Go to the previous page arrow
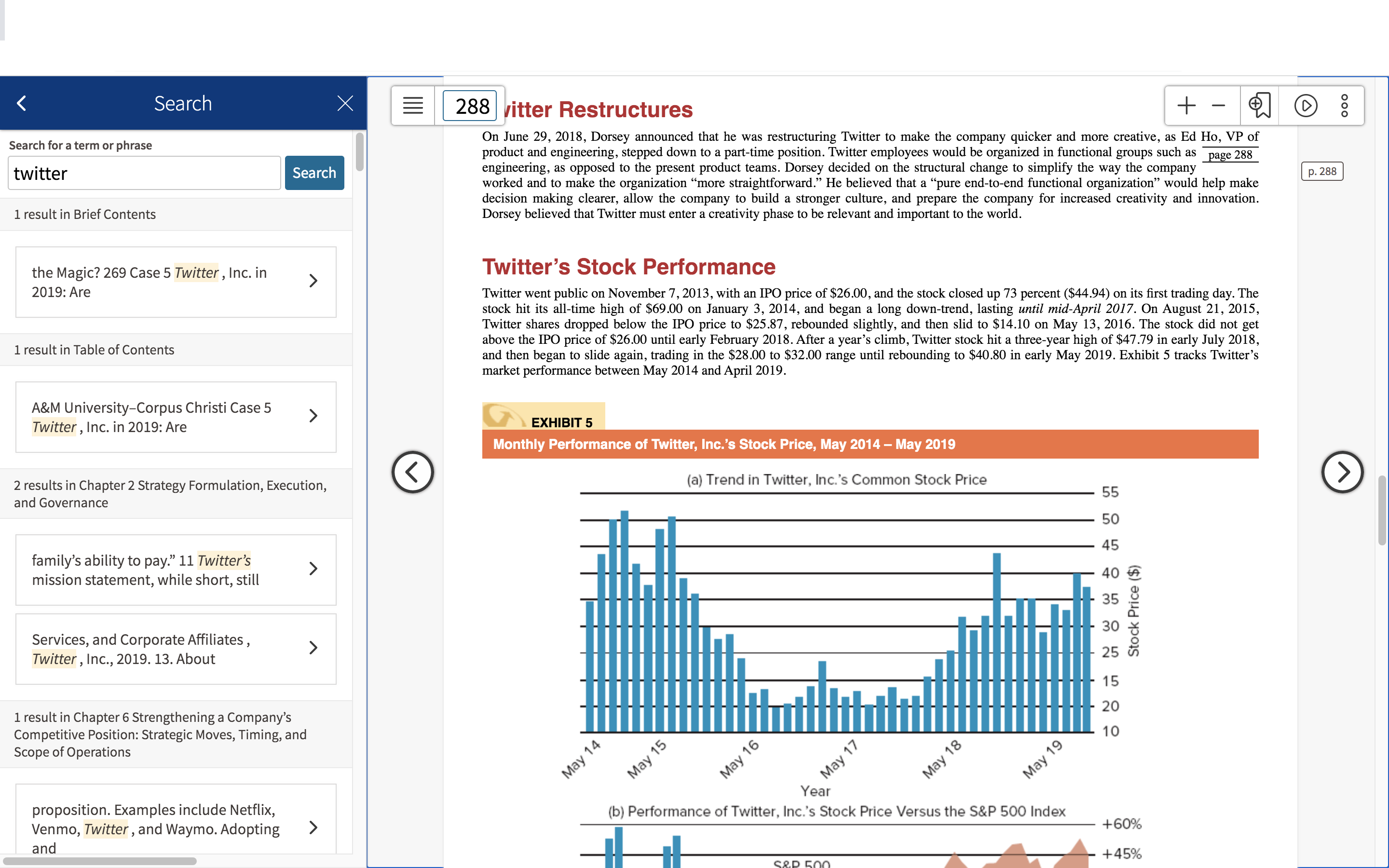 coord(413,472)
